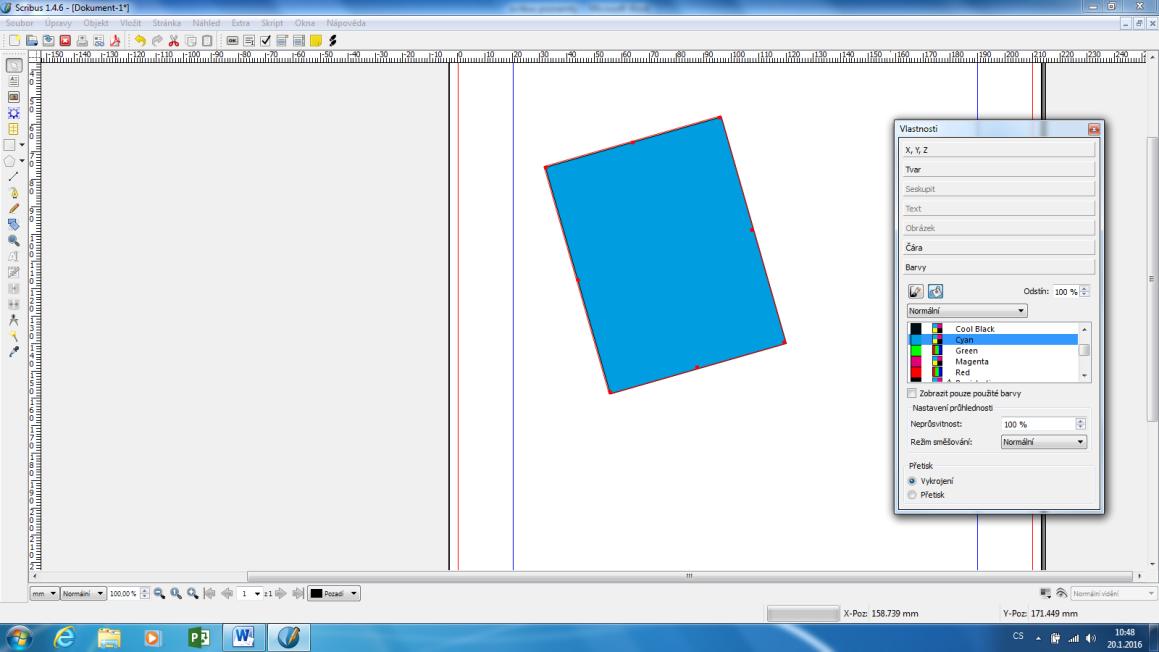Click the red Close document toolbar icon
Screen dimensions: 1159x652
[x=65, y=41]
